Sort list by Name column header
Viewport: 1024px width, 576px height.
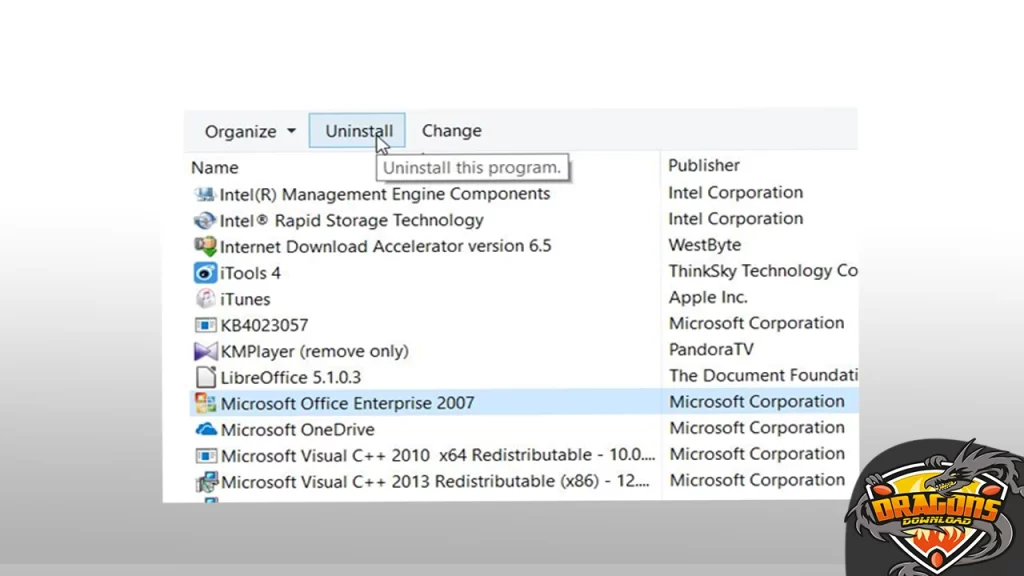215,167
